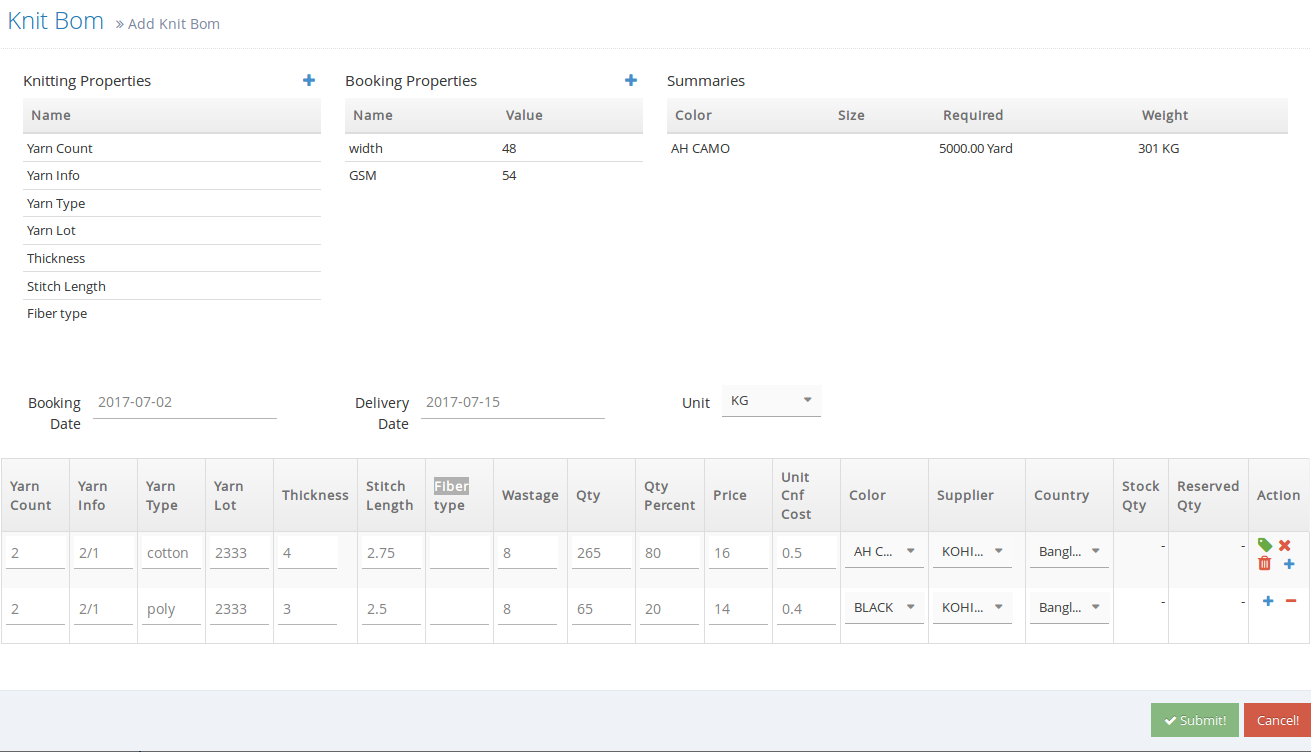Open the first row Supplier dropdown

click(x=972, y=551)
